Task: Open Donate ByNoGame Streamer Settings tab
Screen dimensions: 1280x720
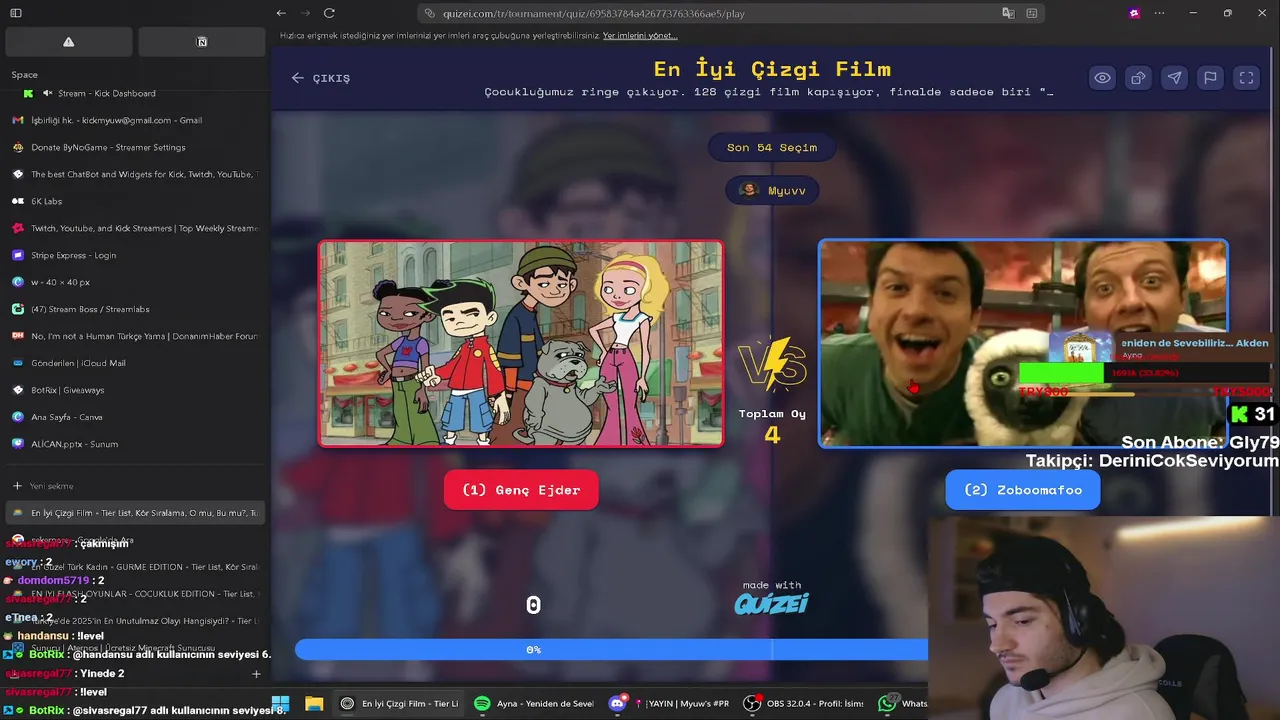Action: click(x=135, y=147)
